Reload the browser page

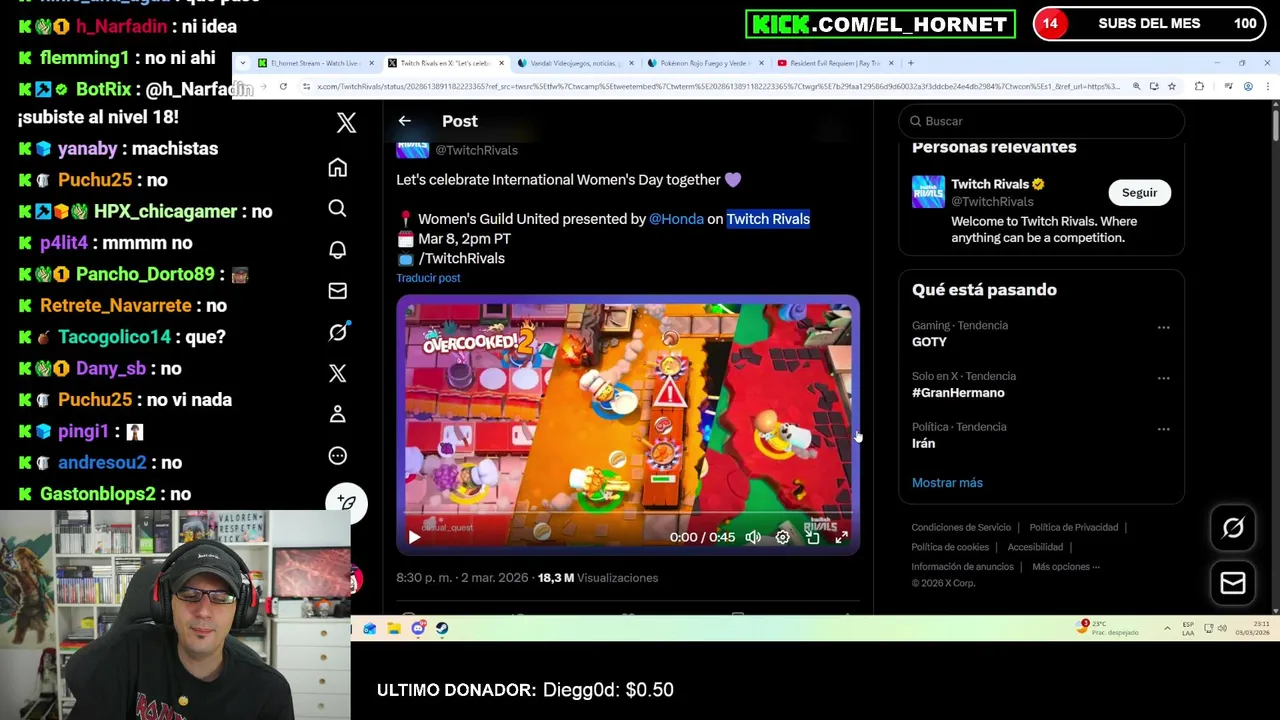(283, 87)
